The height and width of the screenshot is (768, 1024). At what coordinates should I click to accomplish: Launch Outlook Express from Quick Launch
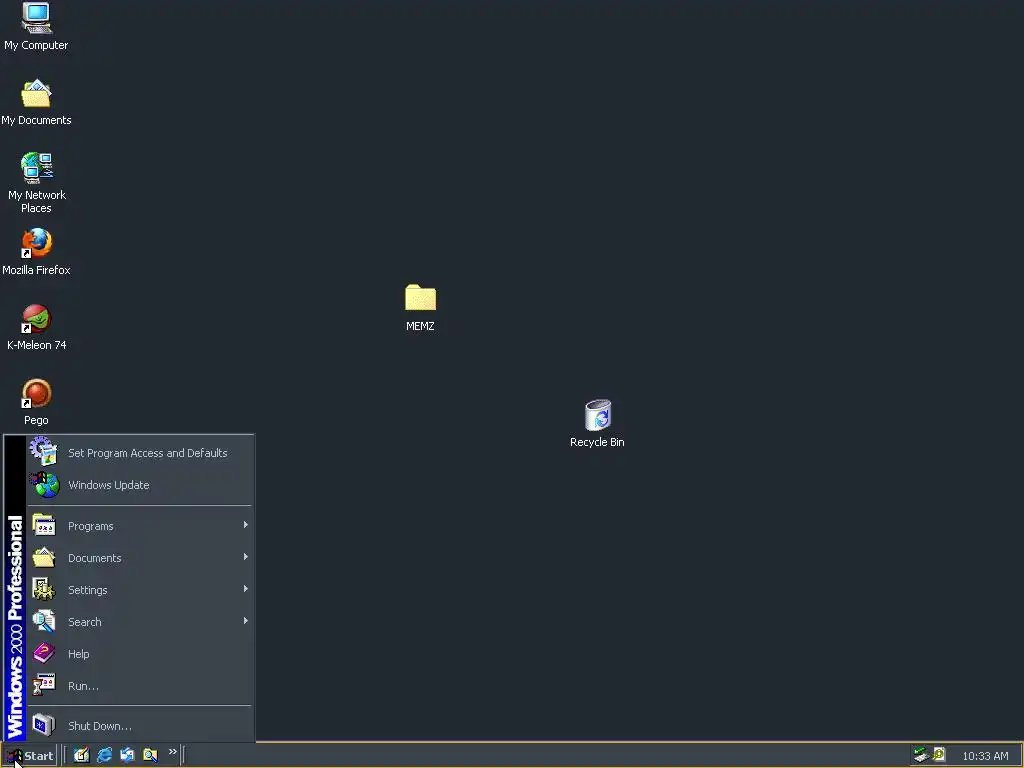click(x=127, y=755)
